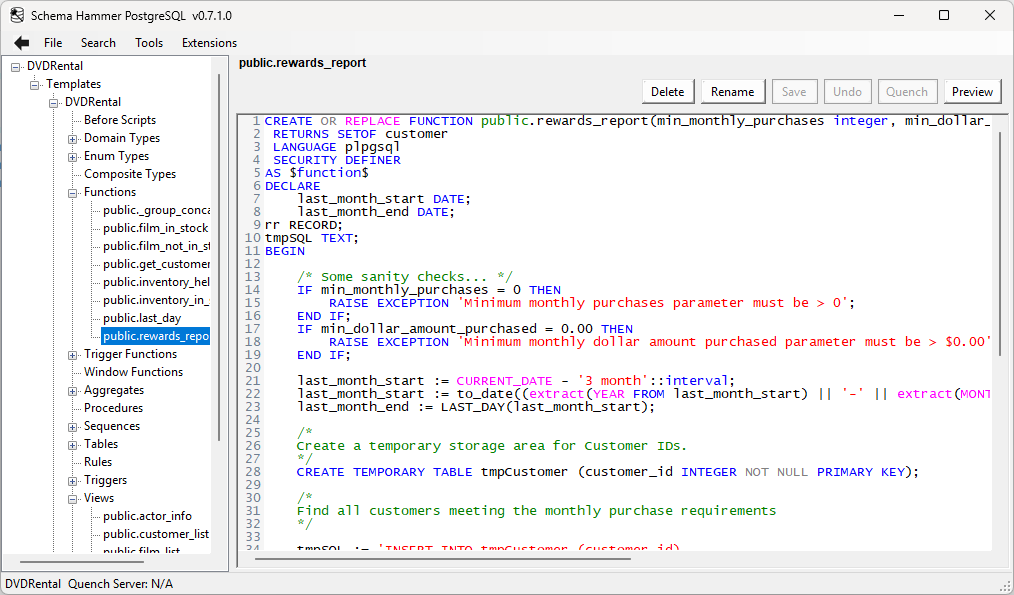
Task: Expand the Enum Types node
Action: (73, 155)
